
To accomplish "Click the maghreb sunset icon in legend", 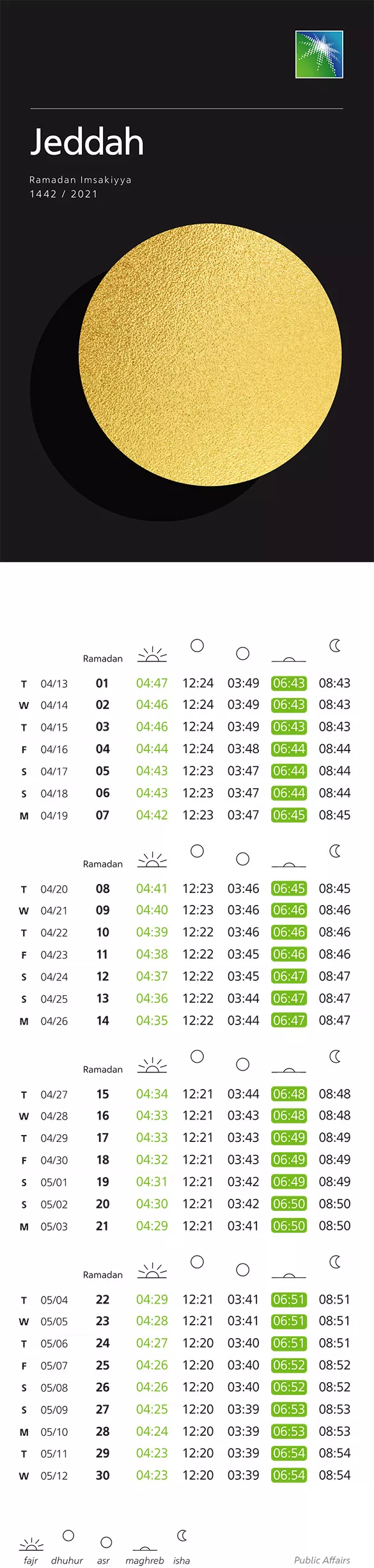I will click(x=145, y=1548).
